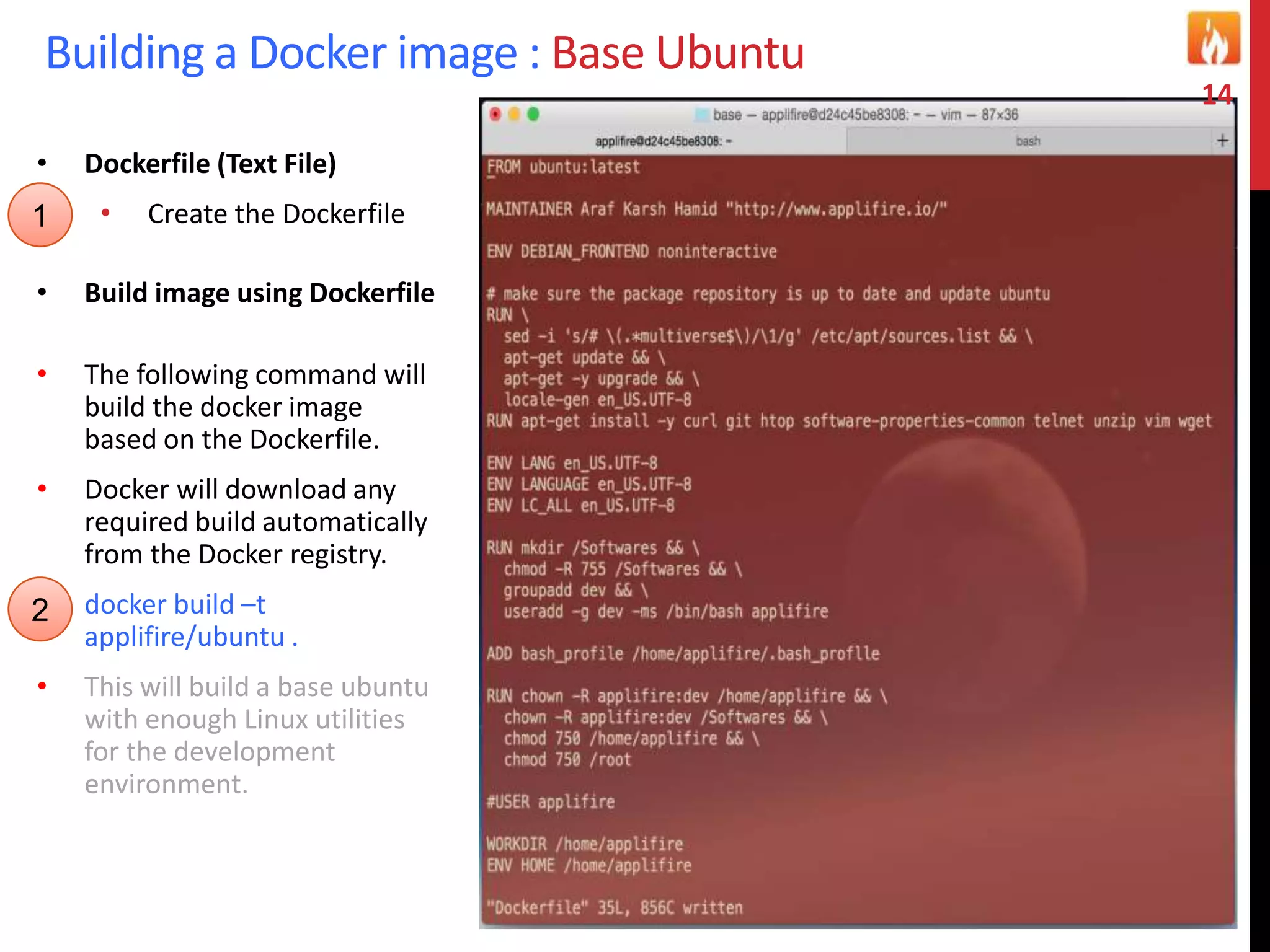
Task: Click the 'groupadd dev' line
Action: point(575,590)
